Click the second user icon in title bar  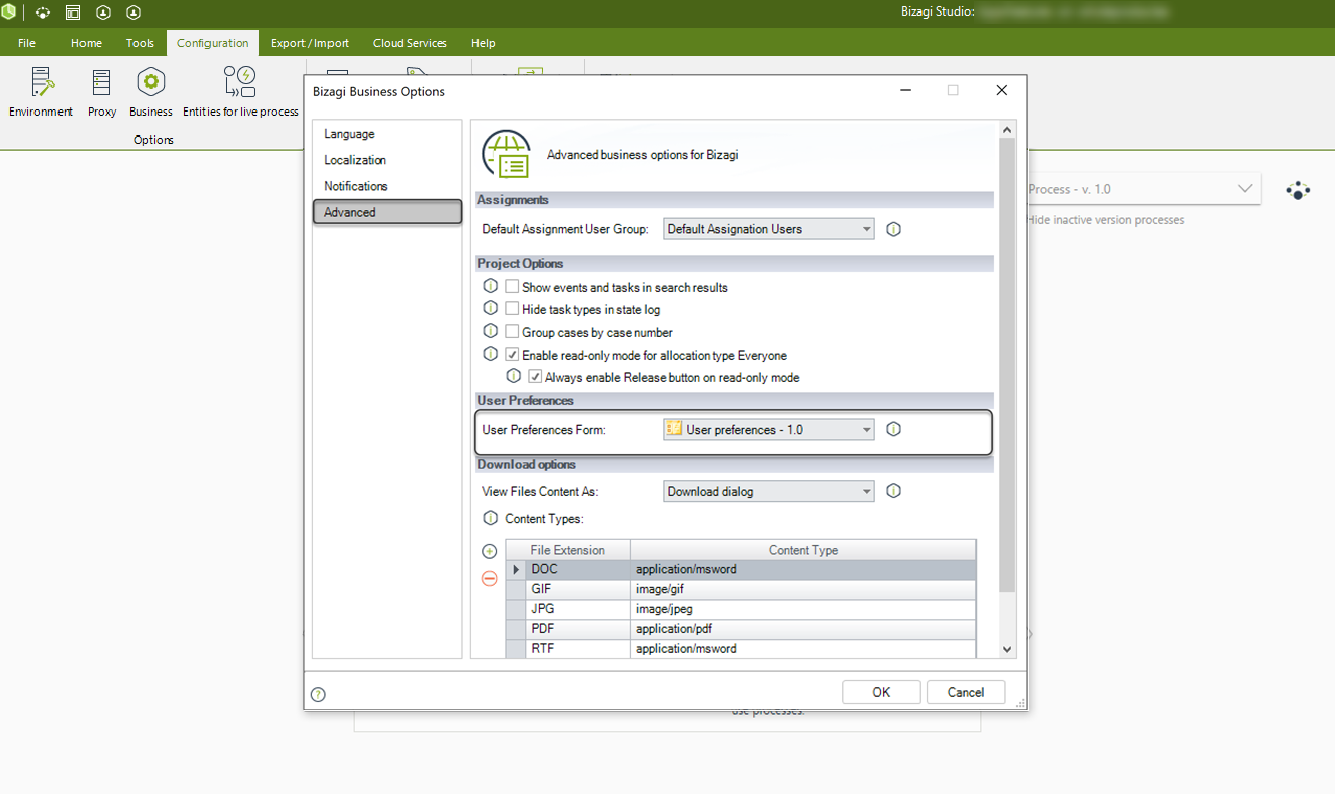[133, 13]
